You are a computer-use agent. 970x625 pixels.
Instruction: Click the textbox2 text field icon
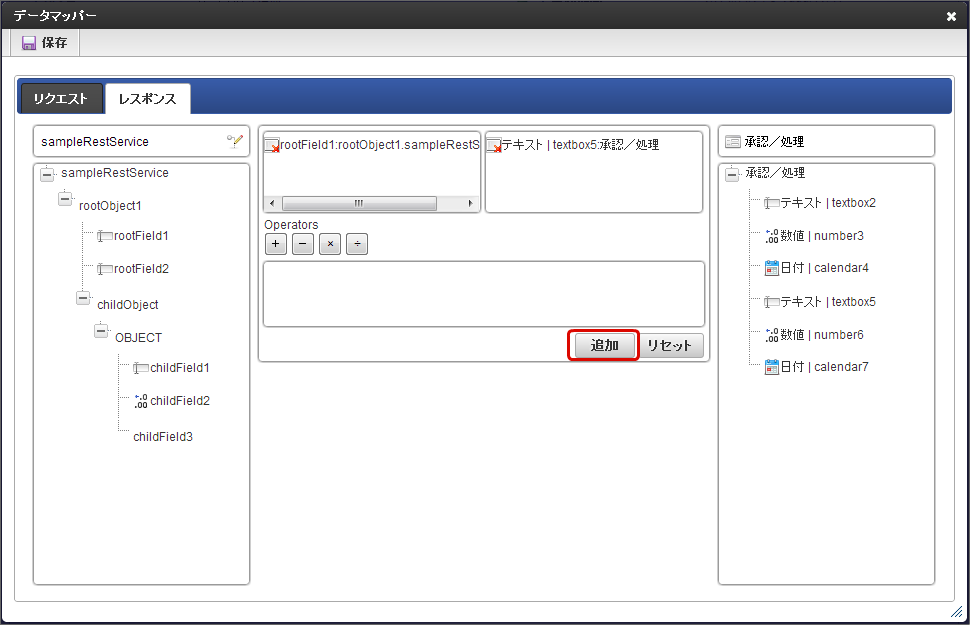(771, 203)
